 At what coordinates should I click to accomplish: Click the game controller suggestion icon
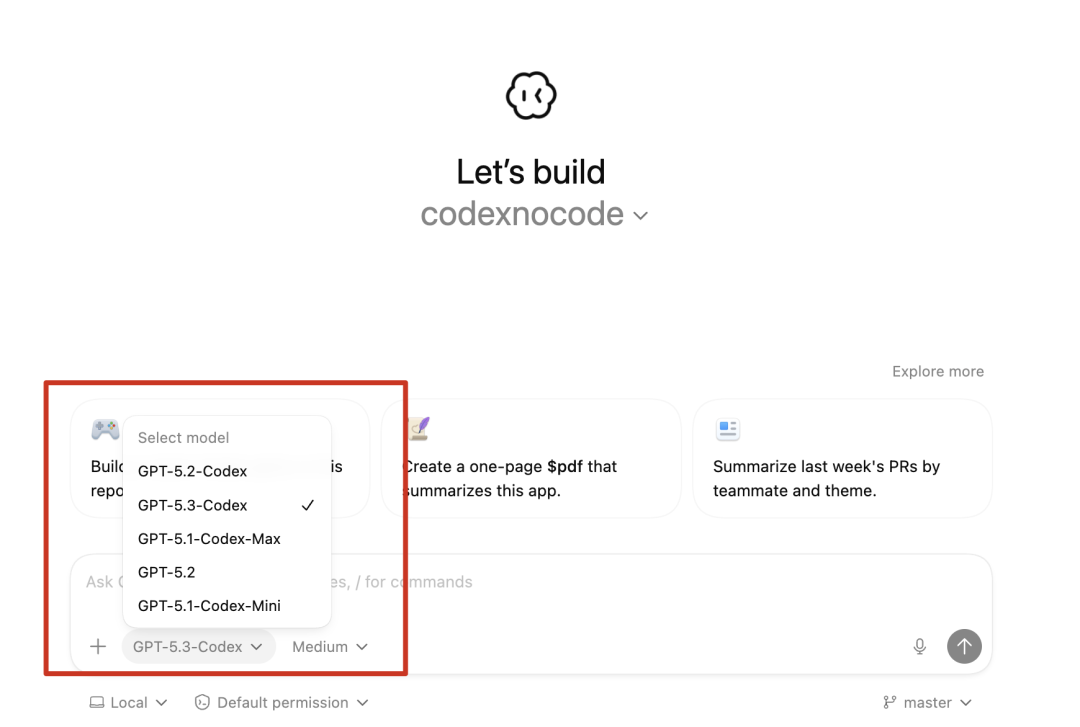point(105,430)
